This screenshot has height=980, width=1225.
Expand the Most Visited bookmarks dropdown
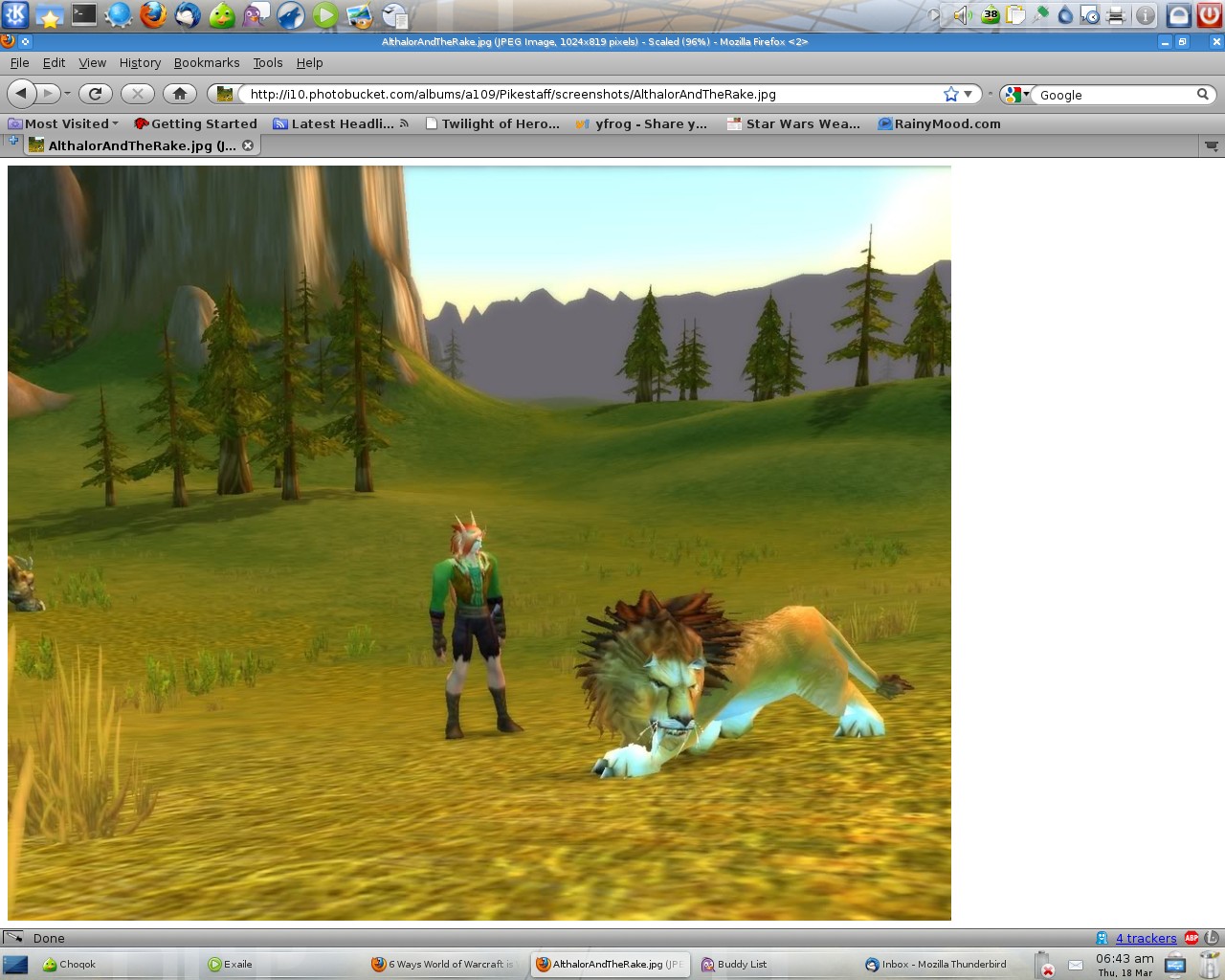63,123
